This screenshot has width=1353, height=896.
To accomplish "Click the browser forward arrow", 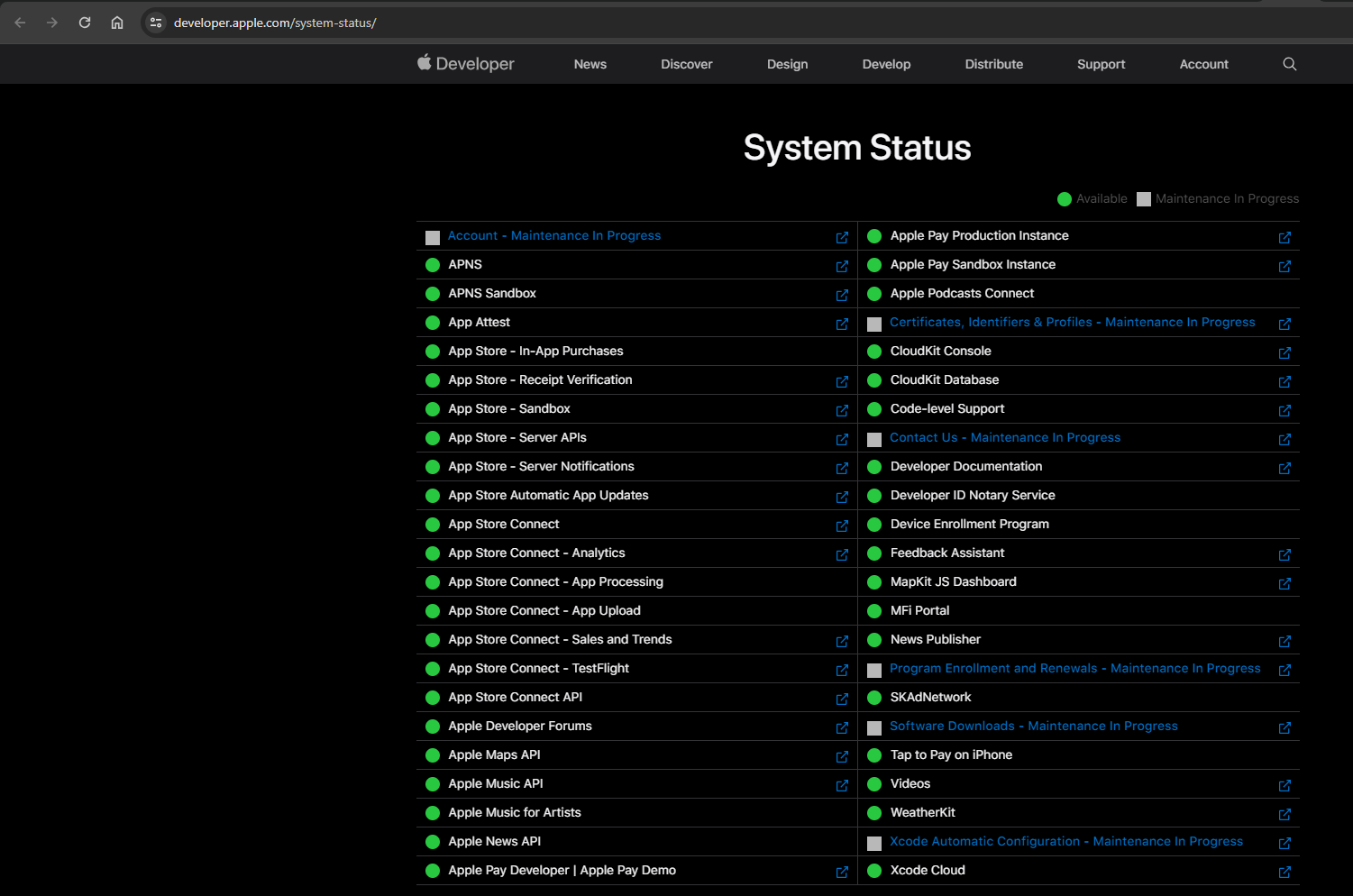I will (x=52, y=23).
